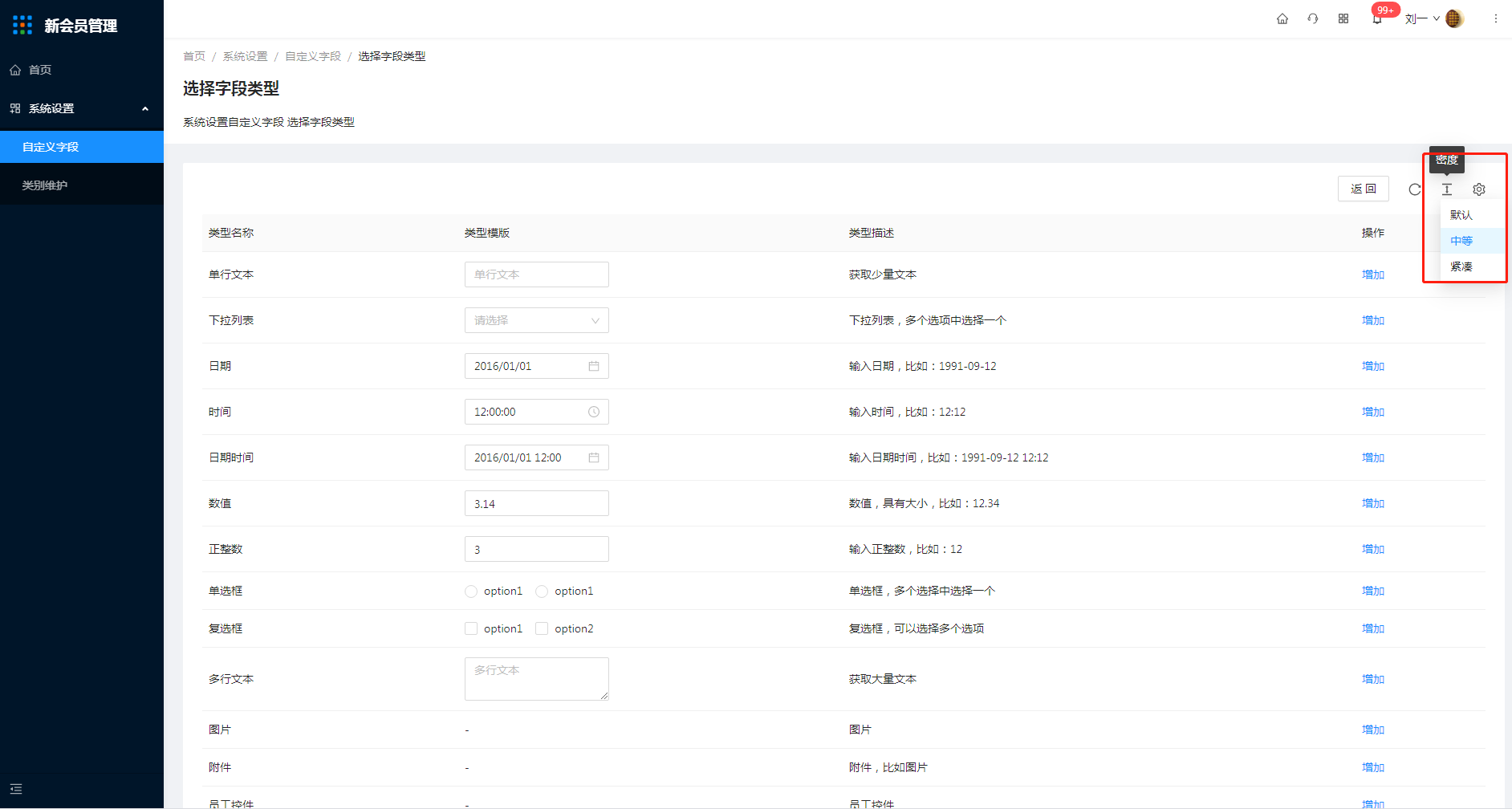Open 类别维护 sidebar item
The image size is (1512, 809).
(82, 185)
